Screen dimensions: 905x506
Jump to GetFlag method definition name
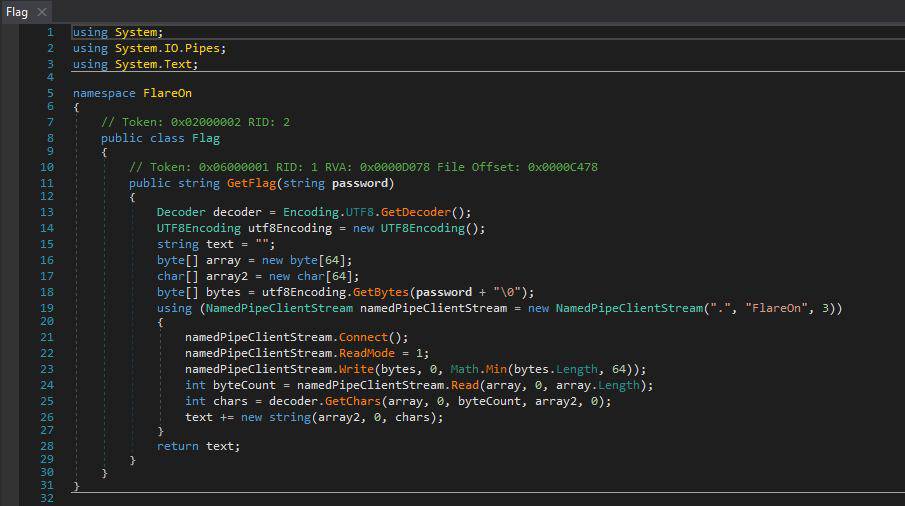255,183
